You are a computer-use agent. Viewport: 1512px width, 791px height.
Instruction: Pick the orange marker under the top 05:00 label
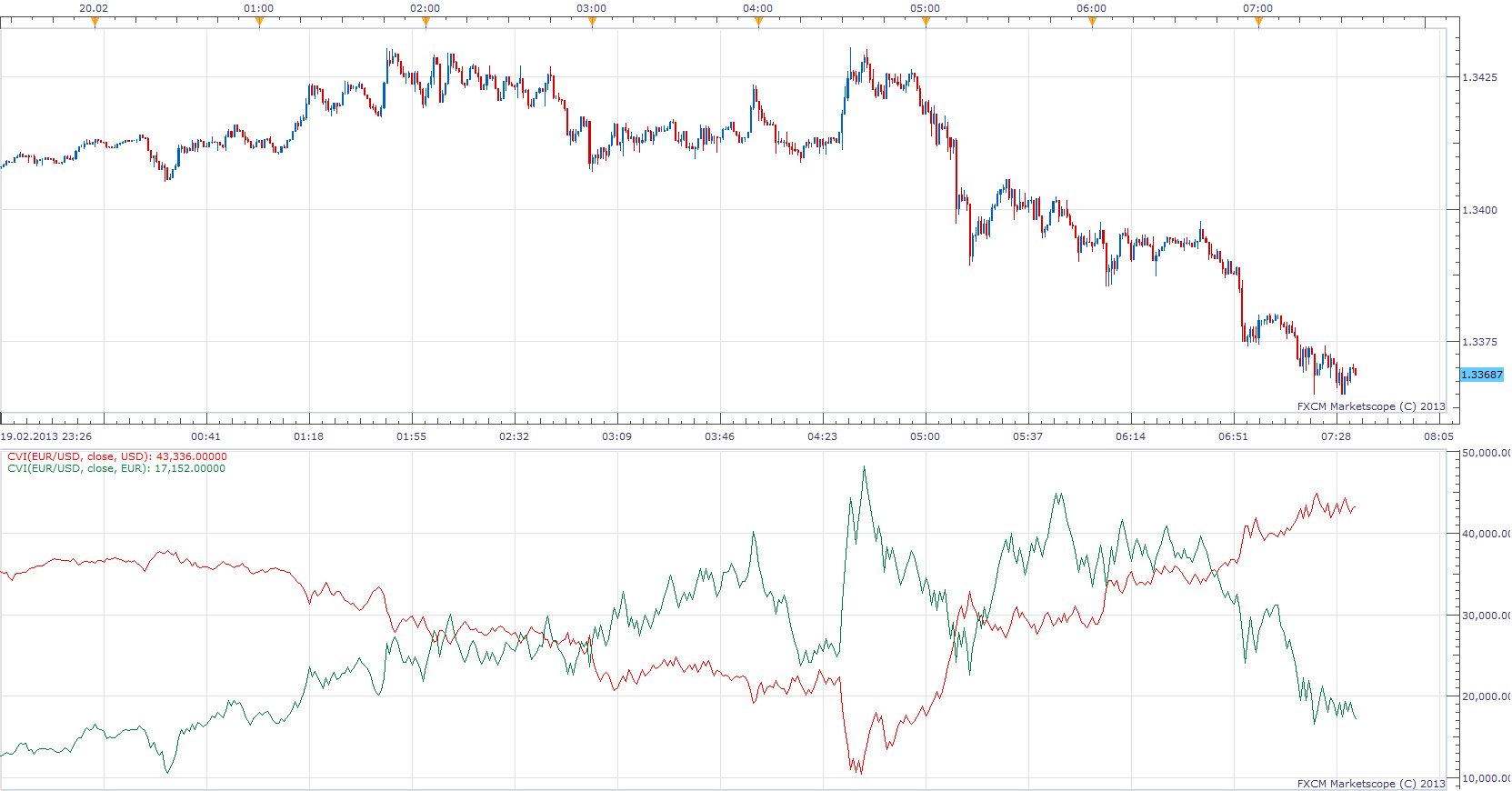pos(926,23)
